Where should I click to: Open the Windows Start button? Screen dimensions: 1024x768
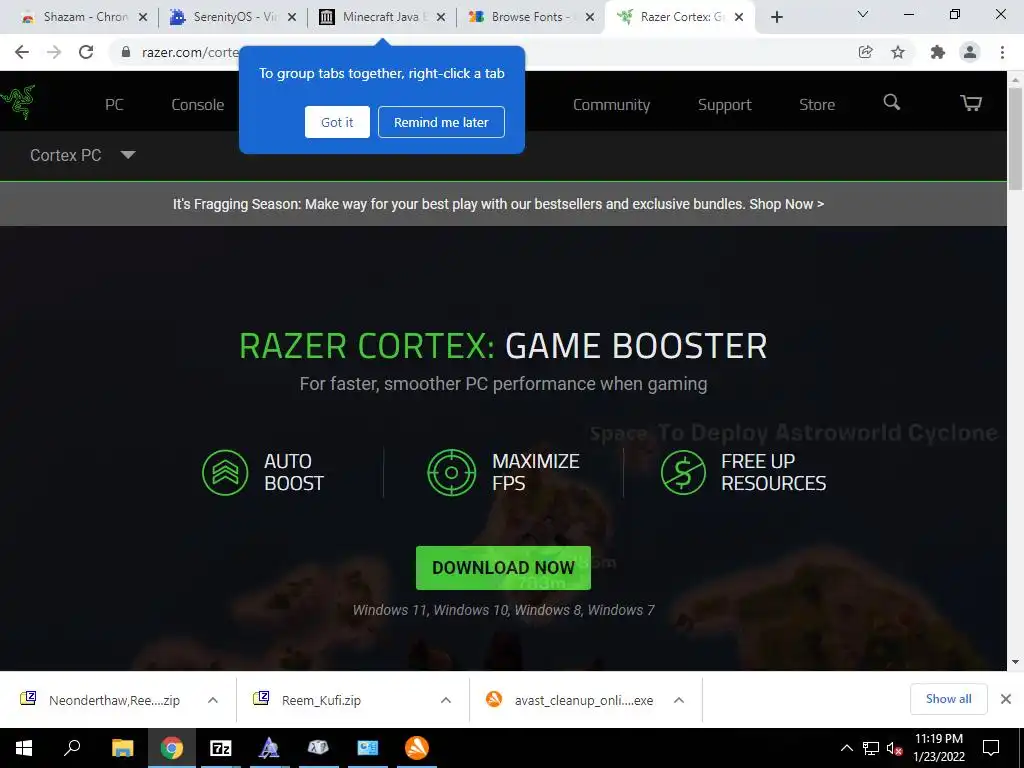click(x=24, y=748)
